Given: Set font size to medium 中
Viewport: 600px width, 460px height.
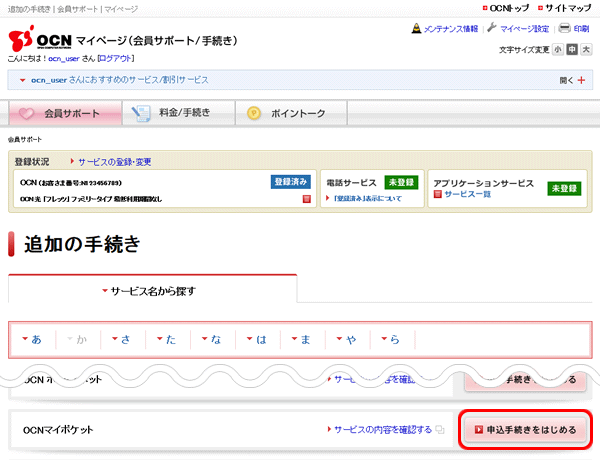Looking at the screenshot, I should tap(572, 49).
